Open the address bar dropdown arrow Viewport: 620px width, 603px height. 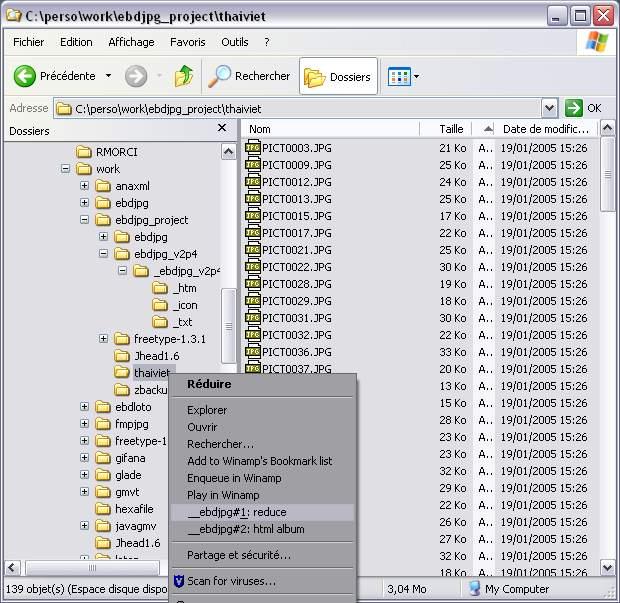pos(550,108)
